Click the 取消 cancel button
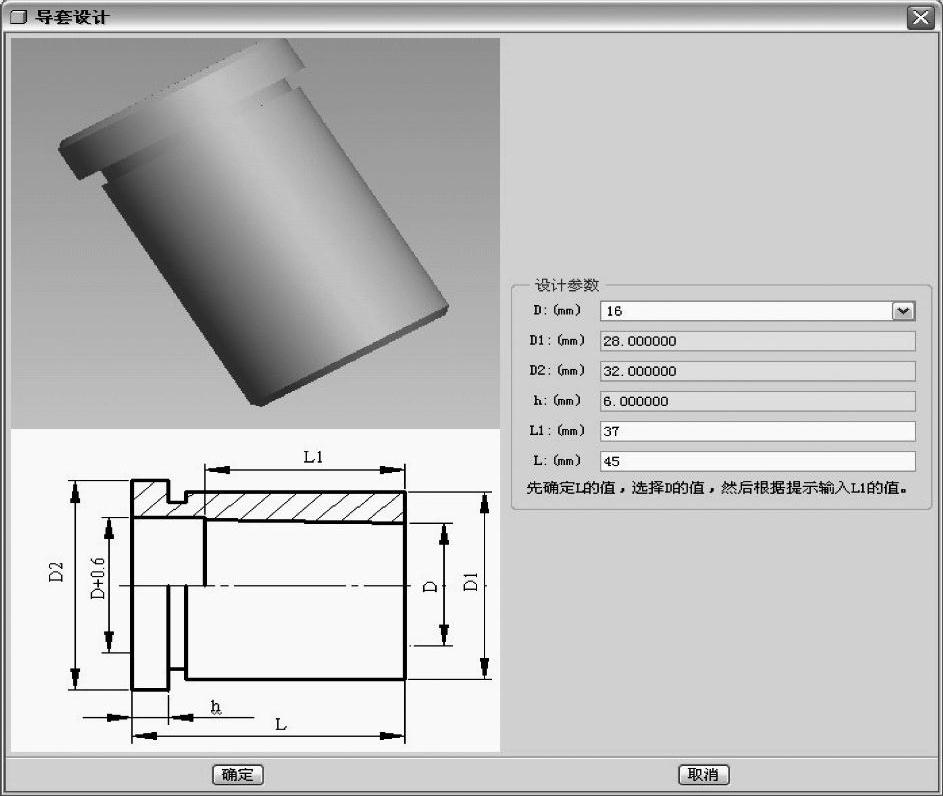Image resolution: width=943 pixels, height=796 pixels. (x=703, y=775)
